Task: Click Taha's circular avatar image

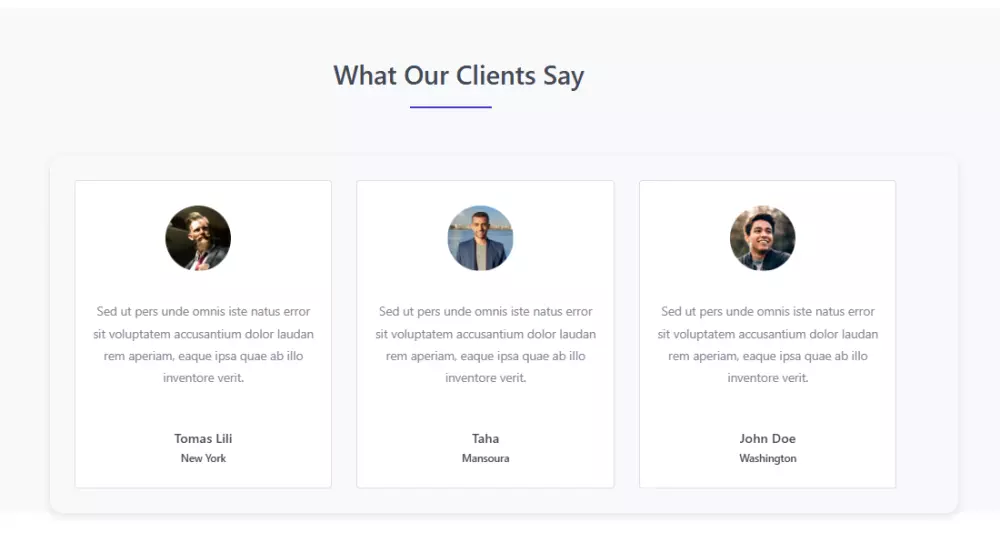Action: point(480,238)
